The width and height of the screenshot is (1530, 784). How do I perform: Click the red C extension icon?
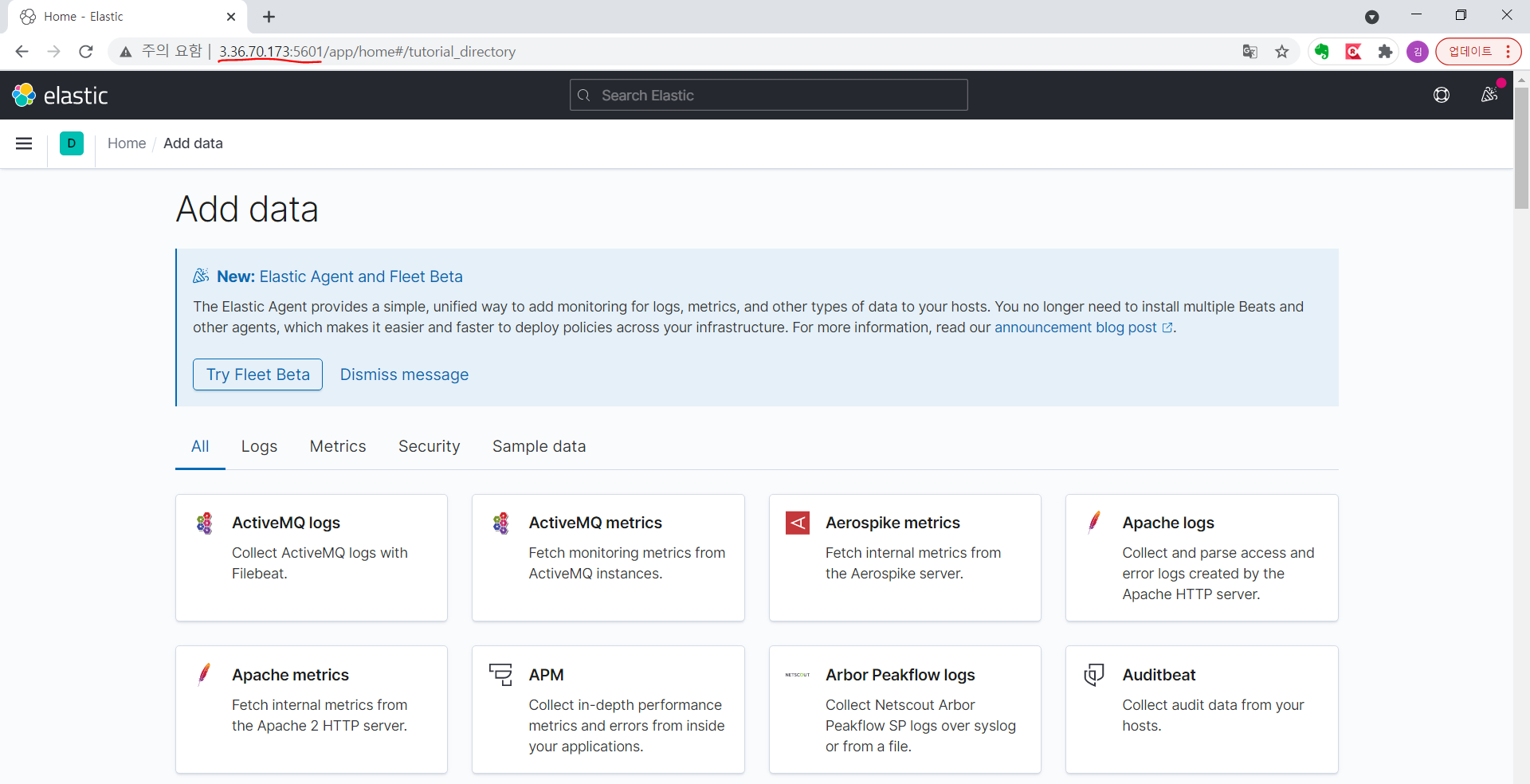pos(1353,52)
